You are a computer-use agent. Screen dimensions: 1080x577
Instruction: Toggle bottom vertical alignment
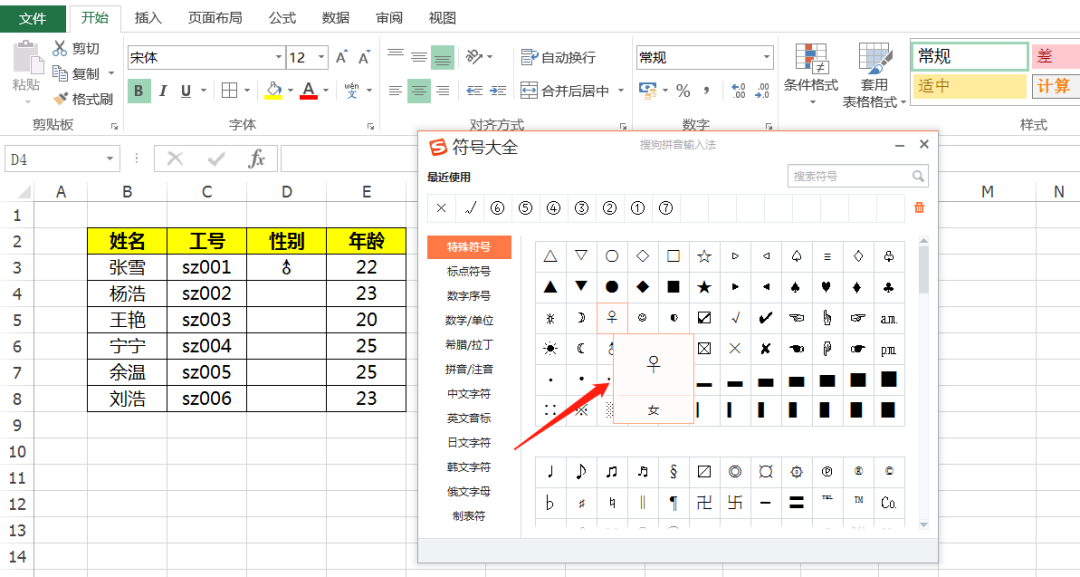pos(442,57)
